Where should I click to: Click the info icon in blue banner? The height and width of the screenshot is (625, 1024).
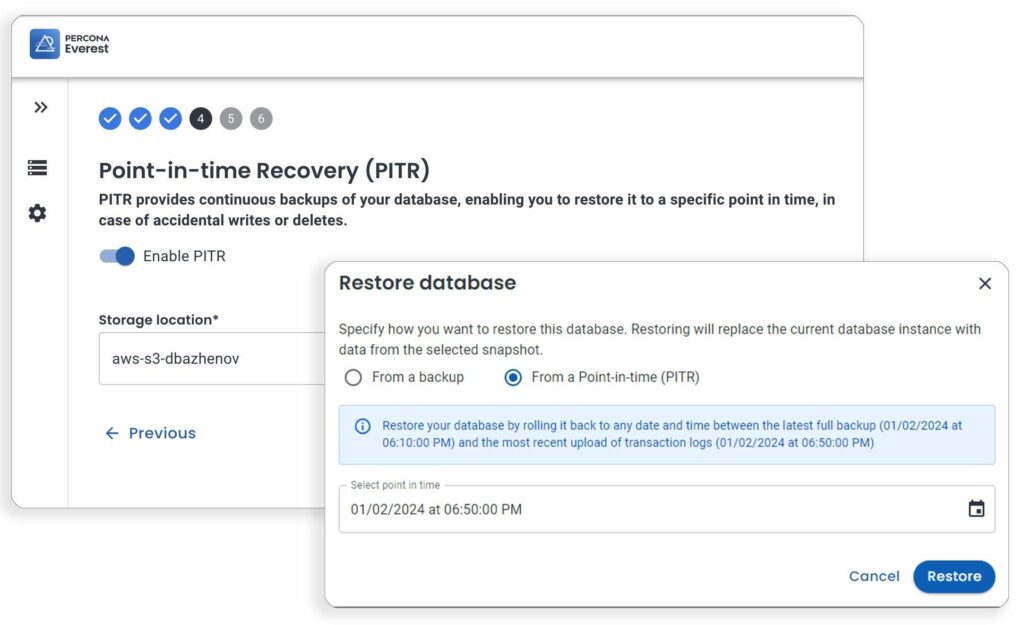[x=363, y=426]
